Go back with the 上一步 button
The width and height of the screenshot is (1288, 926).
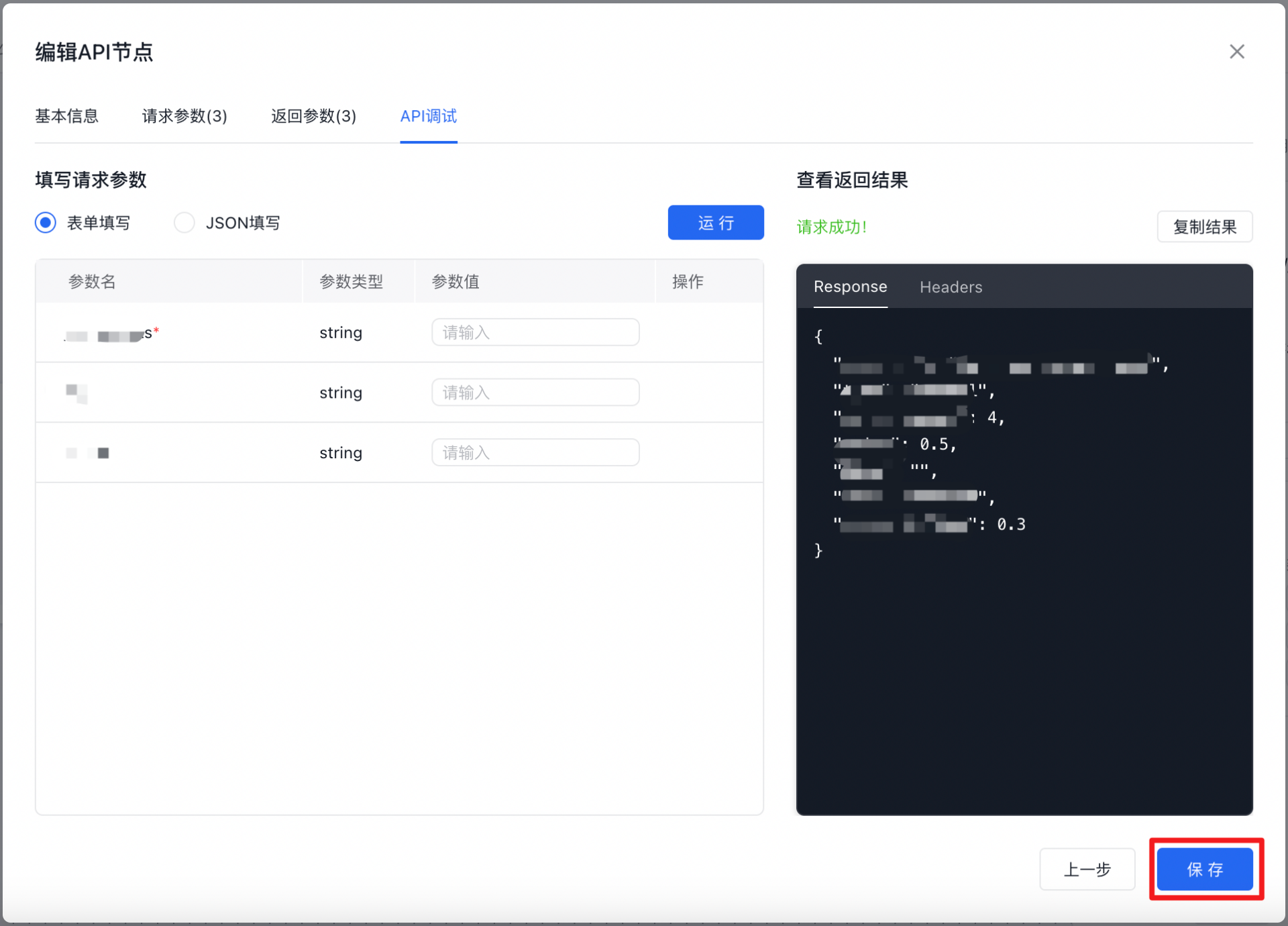(1087, 870)
